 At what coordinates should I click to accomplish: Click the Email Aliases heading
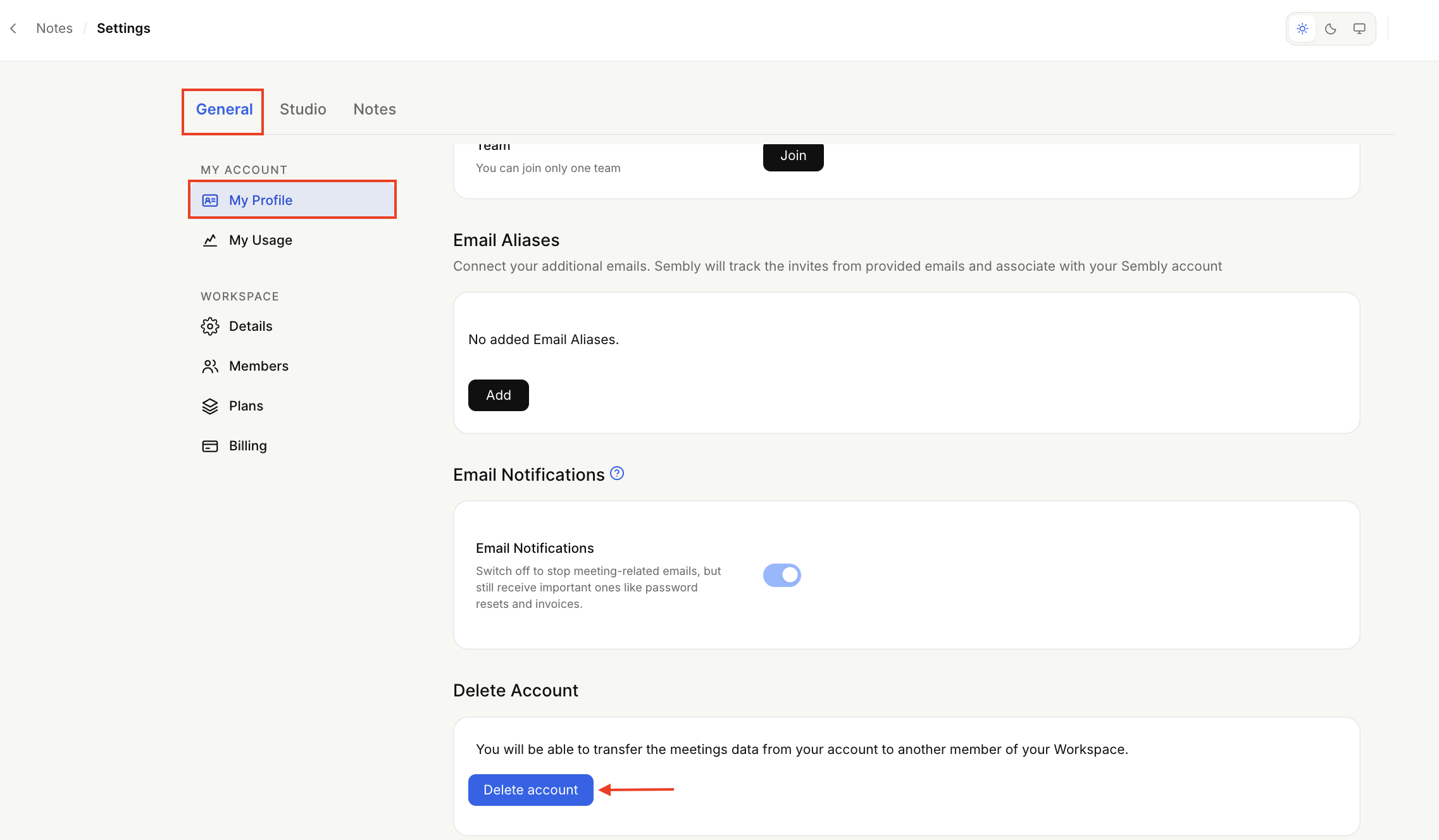point(506,240)
